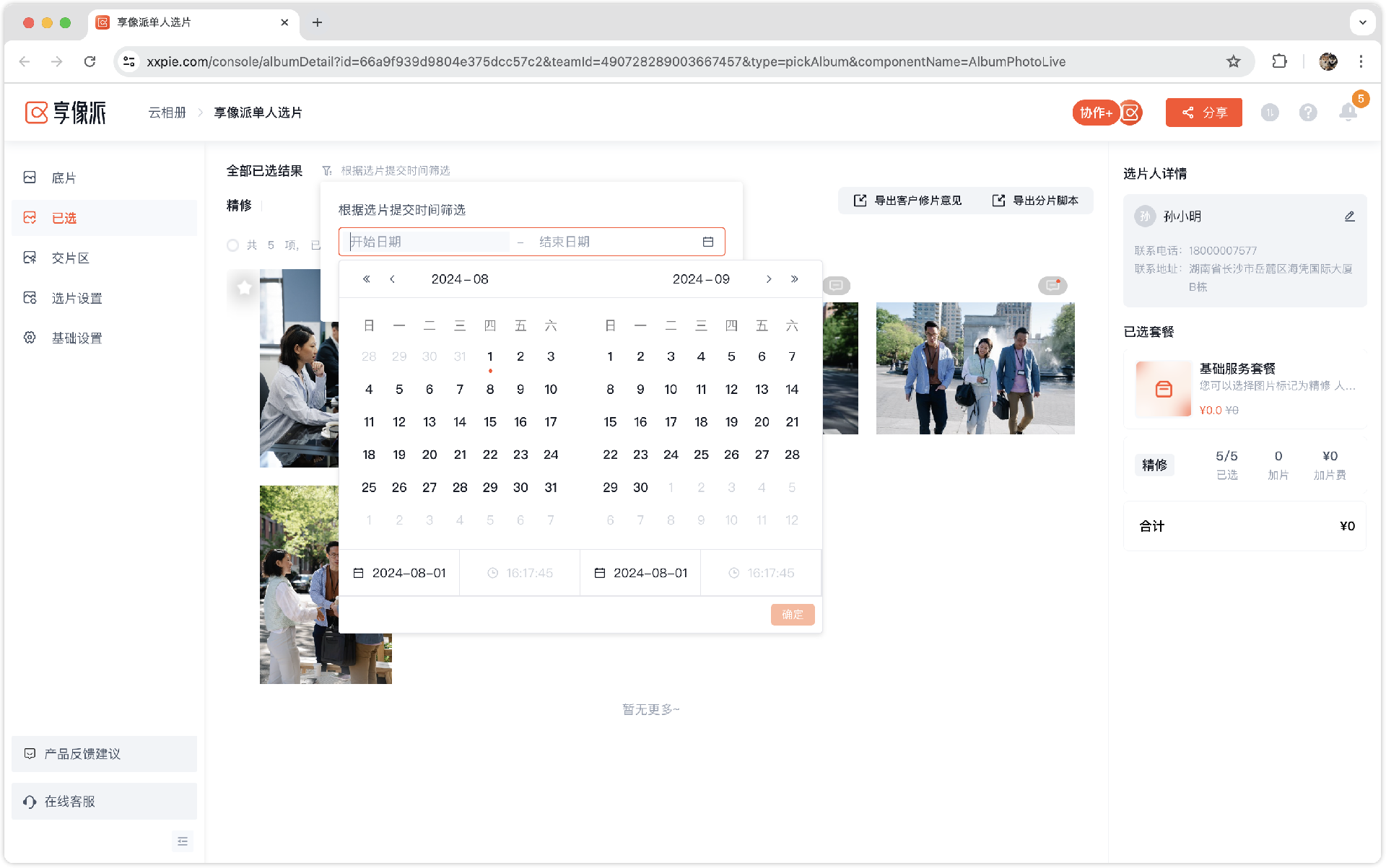Image resolution: width=1386 pixels, height=868 pixels.
Task: Open the help question mark icon
Action: coord(1307,113)
